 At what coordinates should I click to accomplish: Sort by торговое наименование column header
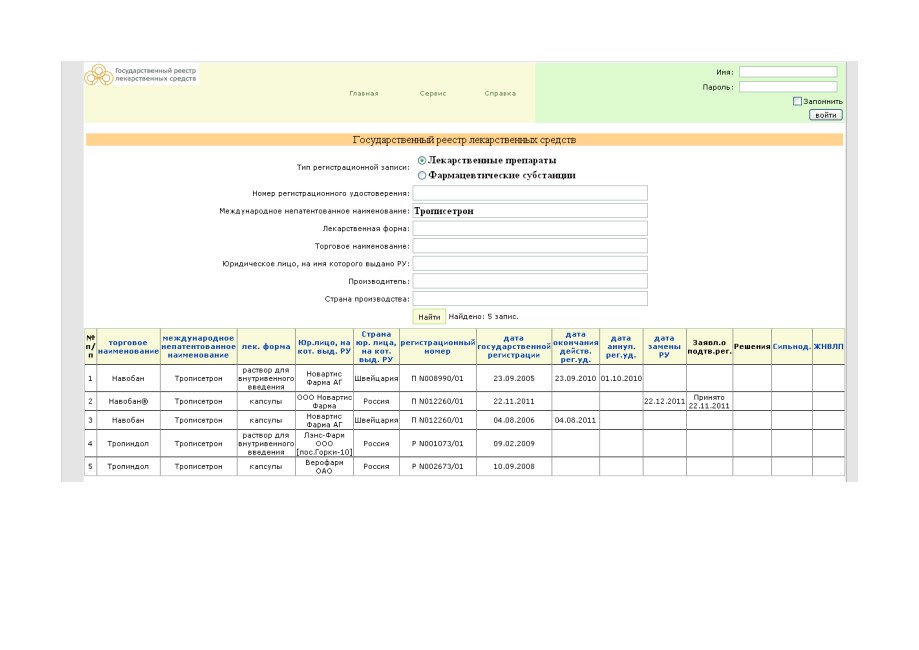[x=128, y=347]
